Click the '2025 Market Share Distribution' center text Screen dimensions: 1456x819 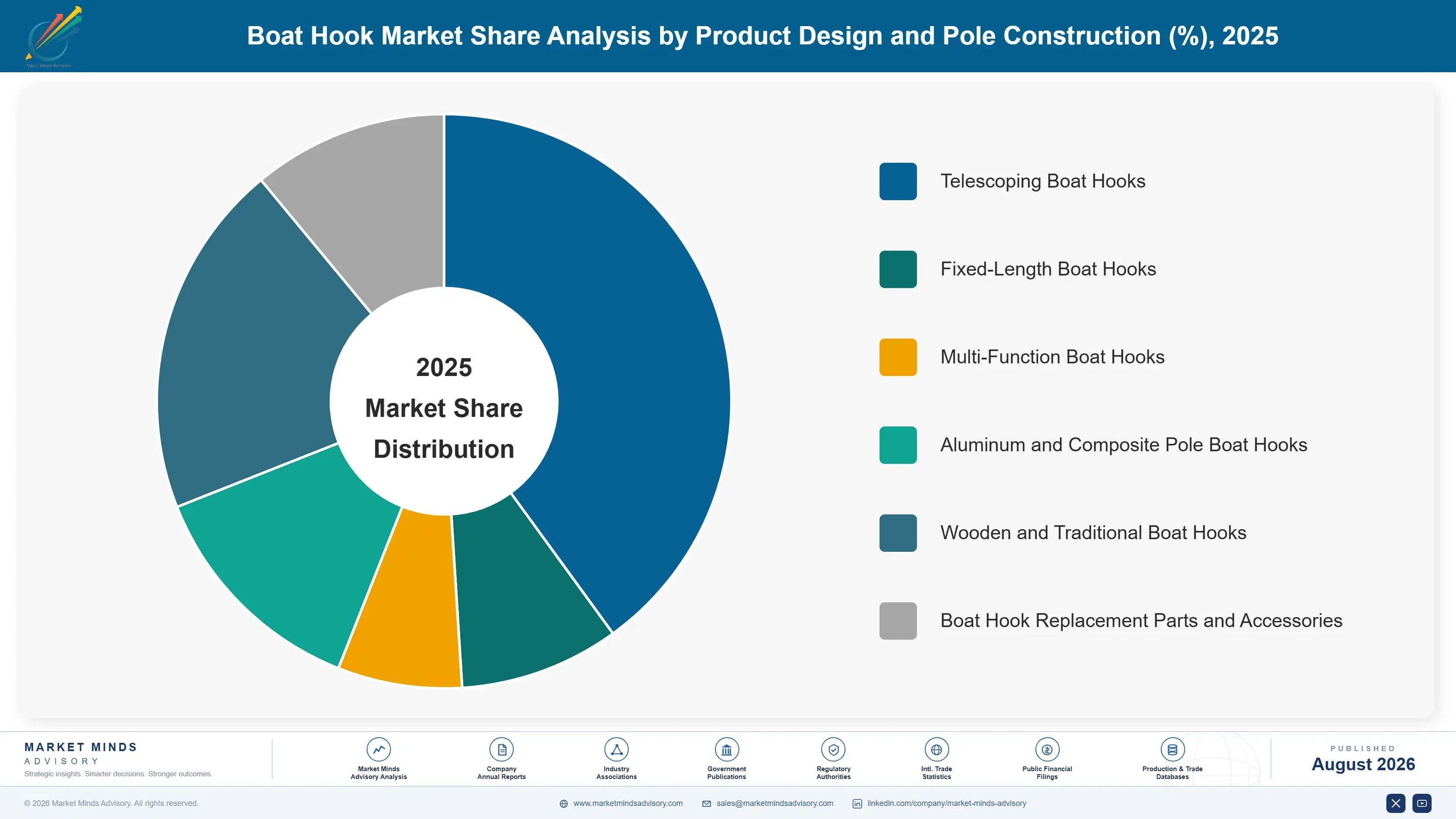point(444,408)
